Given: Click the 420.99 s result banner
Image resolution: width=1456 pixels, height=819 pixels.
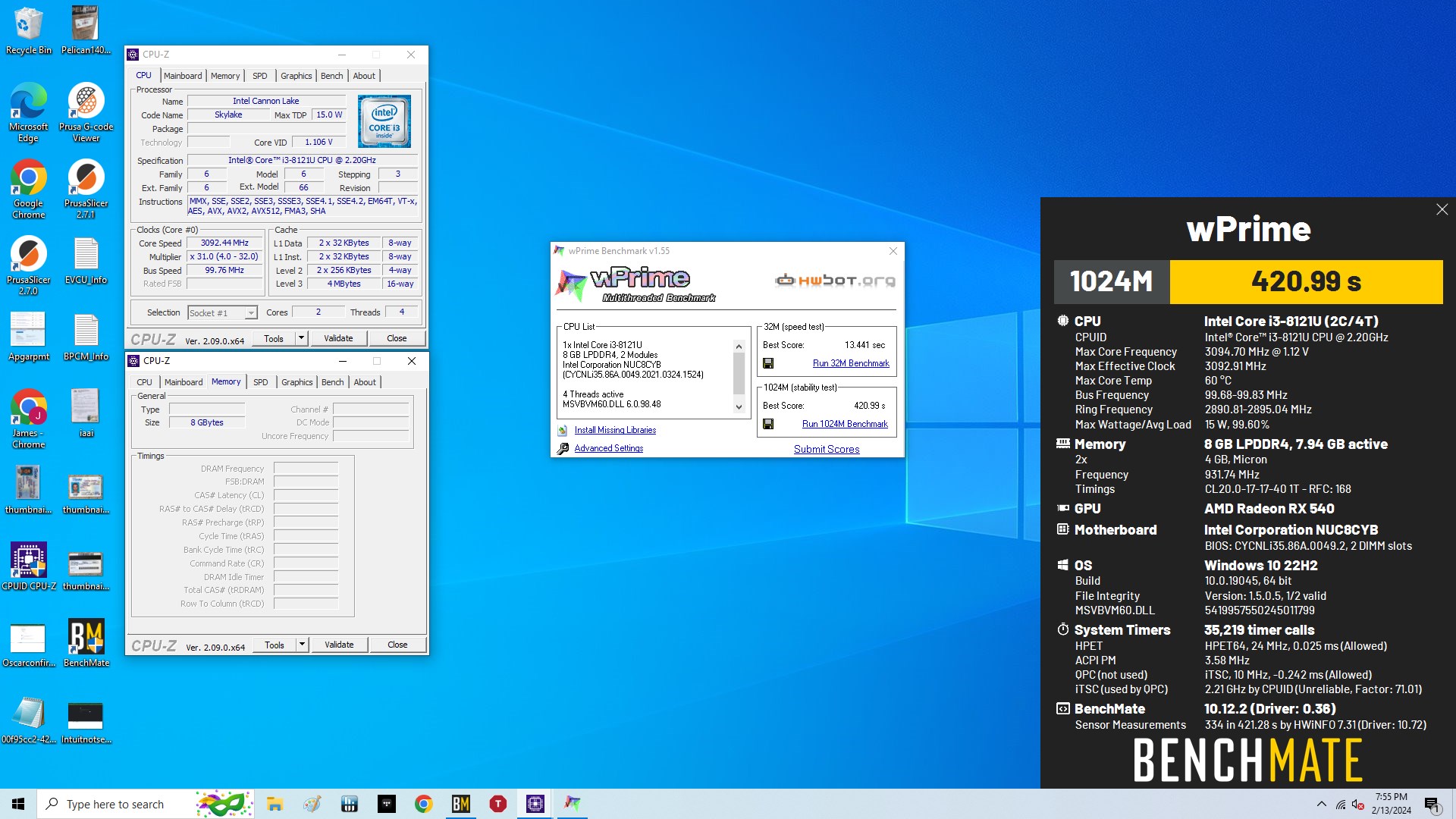Looking at the screenshot, I should (x=1306, y=282).
